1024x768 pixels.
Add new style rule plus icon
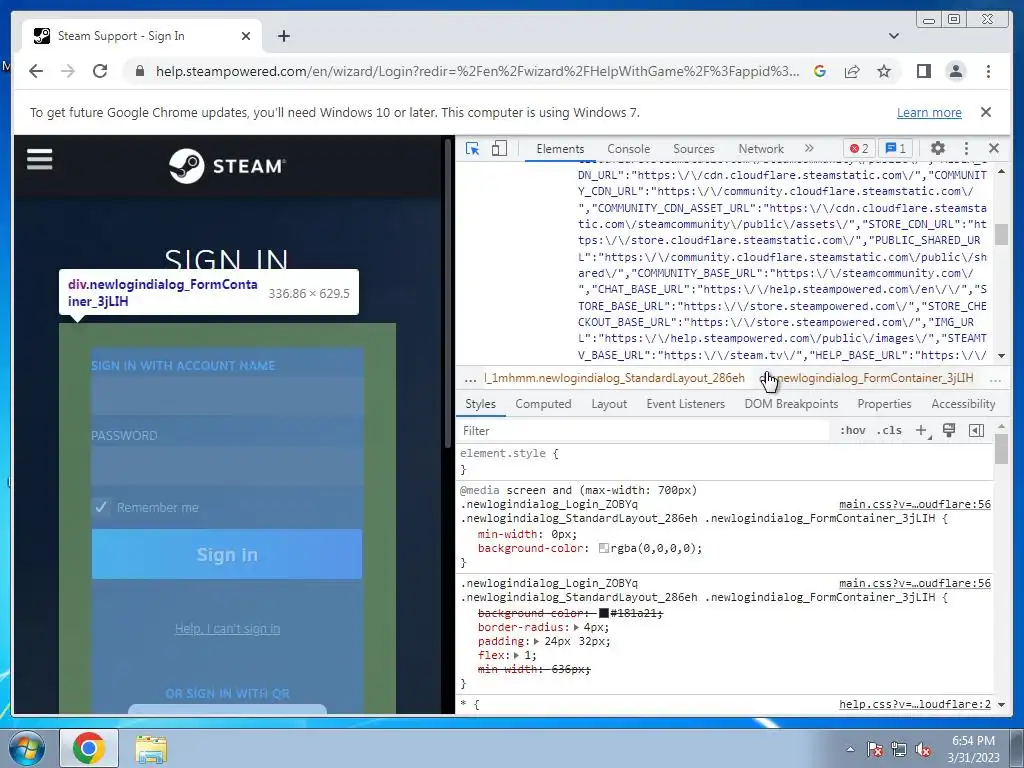tap(922, 430)
